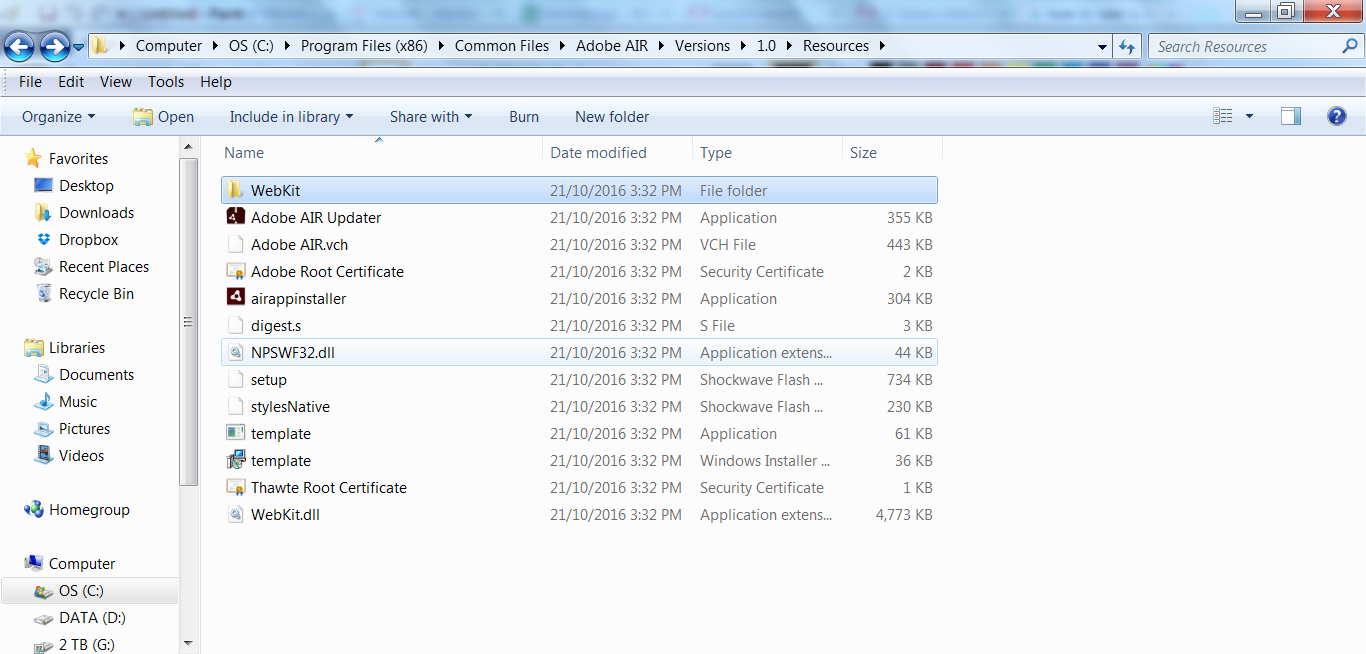Click Common Files in the breadcrumb

(501, 46)
